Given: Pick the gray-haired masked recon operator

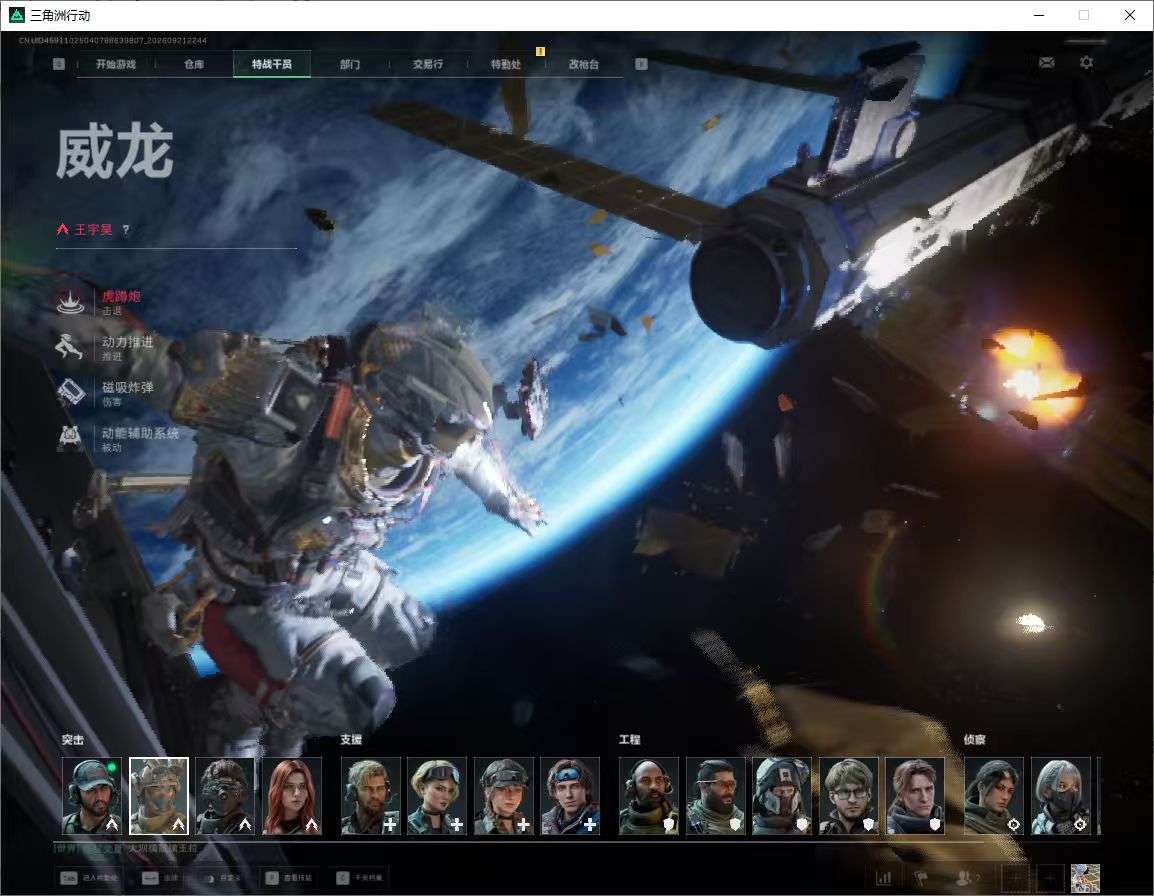Looking at the screenshot, I should (x=1061, y=796).
